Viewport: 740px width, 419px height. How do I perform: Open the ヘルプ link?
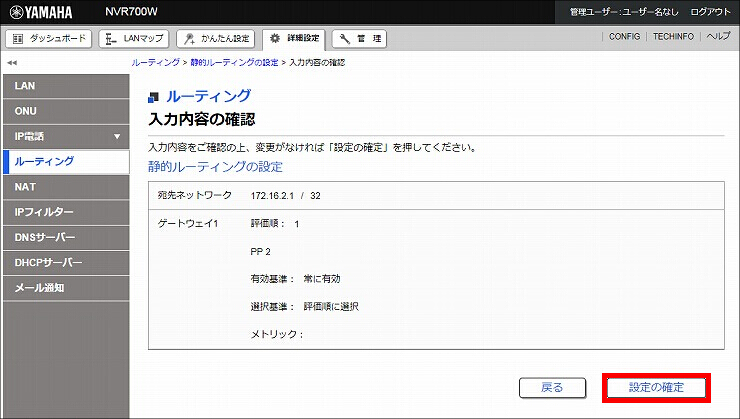[x=718, y=36]
